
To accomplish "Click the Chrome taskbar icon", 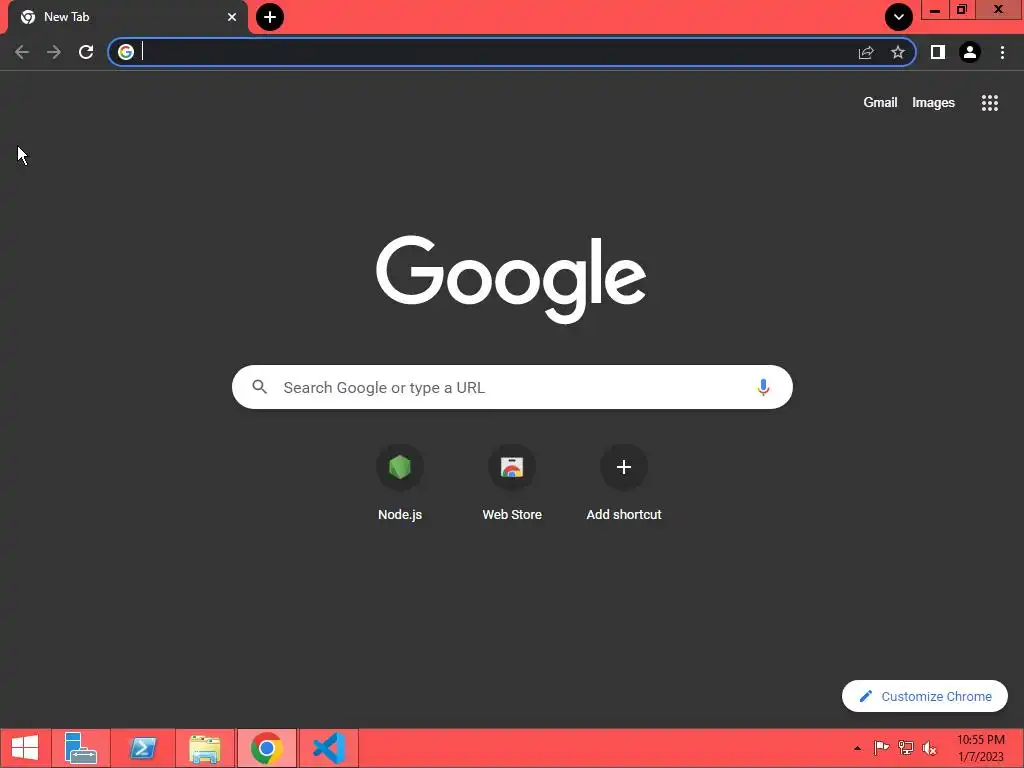I will click(x=266, y=748).
